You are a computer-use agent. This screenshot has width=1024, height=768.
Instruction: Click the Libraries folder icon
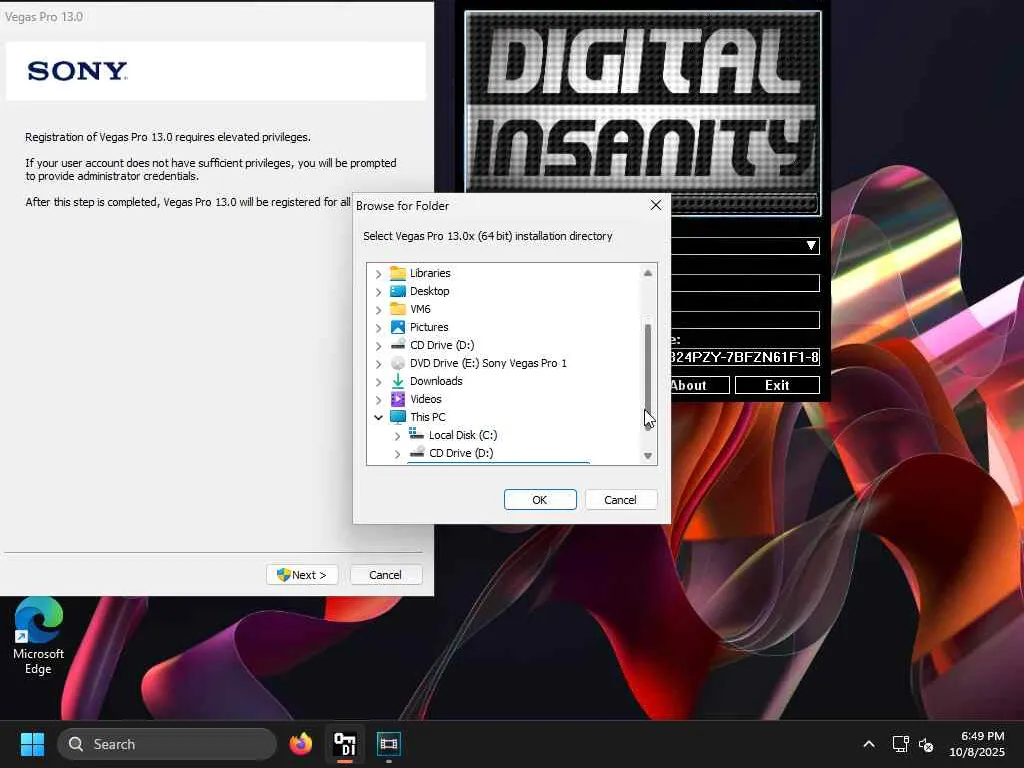pyautogui.click(x=398, y=273)
